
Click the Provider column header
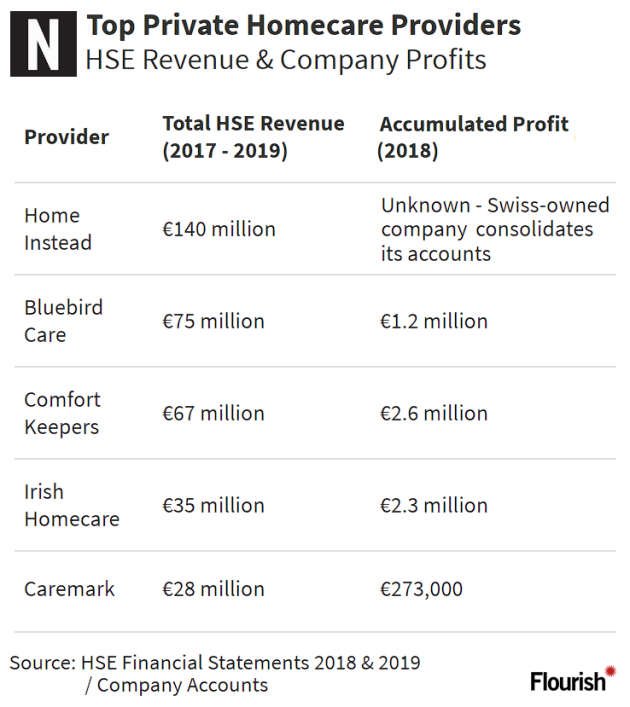[66, 137]
